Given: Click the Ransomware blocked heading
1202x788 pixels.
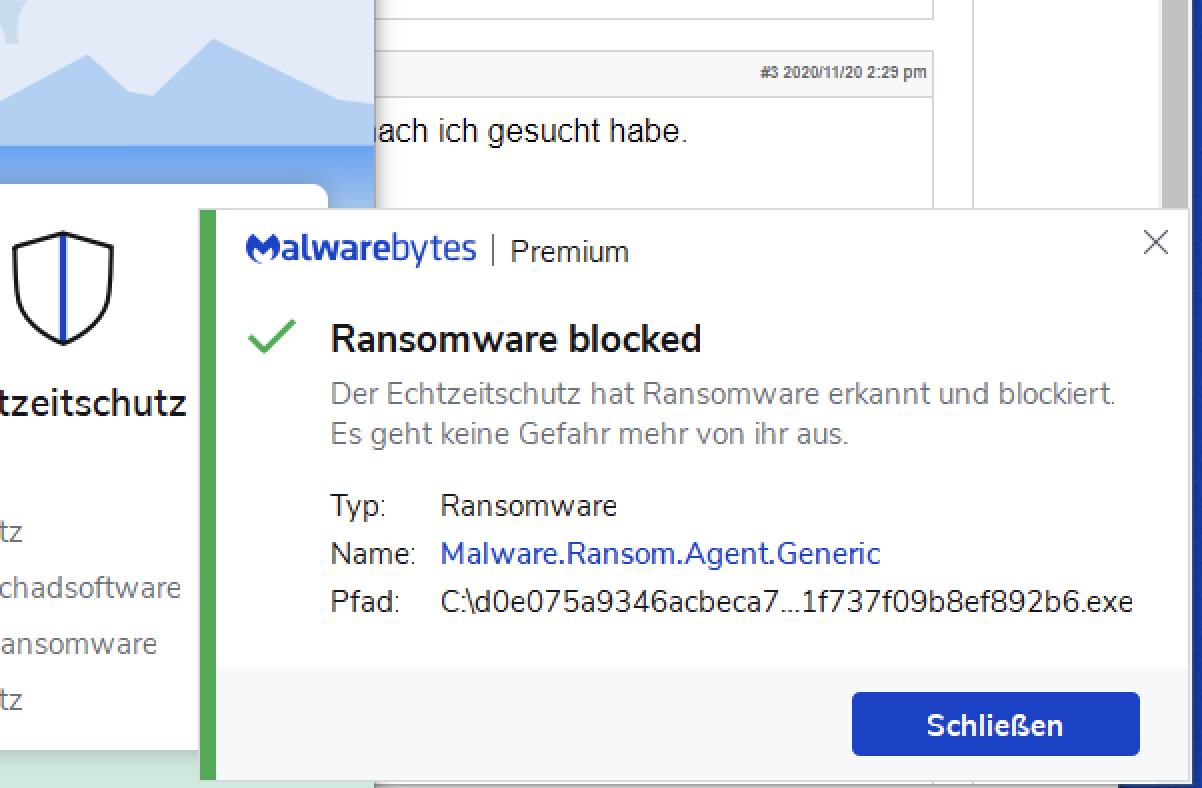Looking at the screenshot, I should [x=515, y=339].
